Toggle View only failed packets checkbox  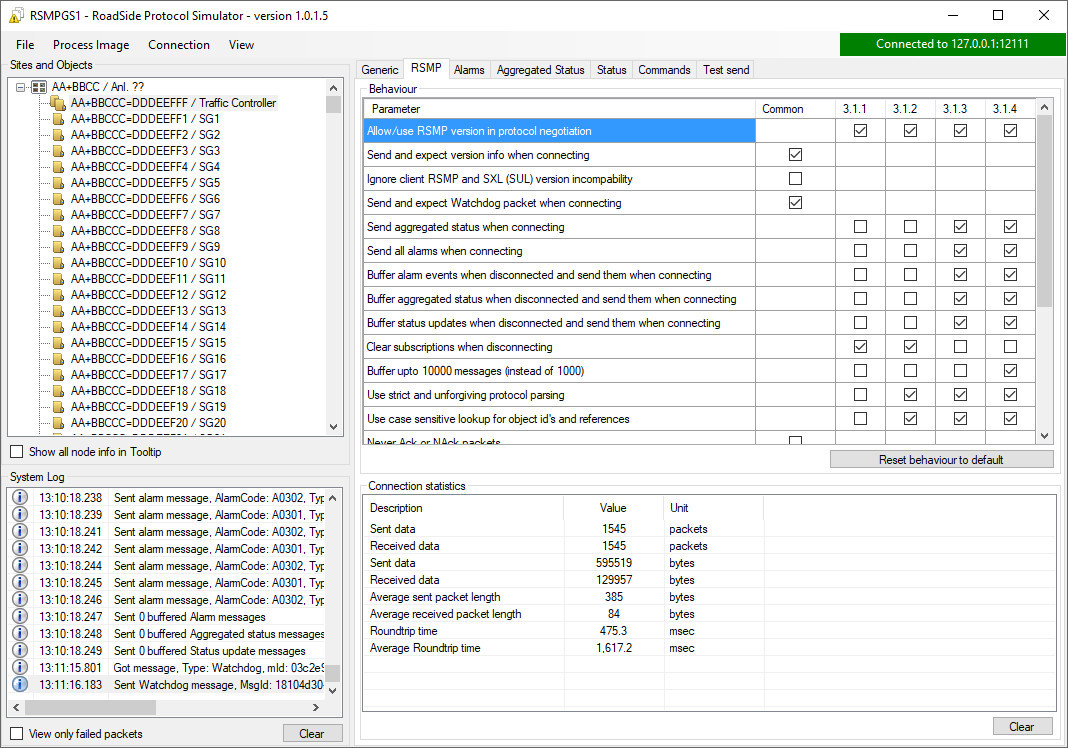tap(17, 734)
